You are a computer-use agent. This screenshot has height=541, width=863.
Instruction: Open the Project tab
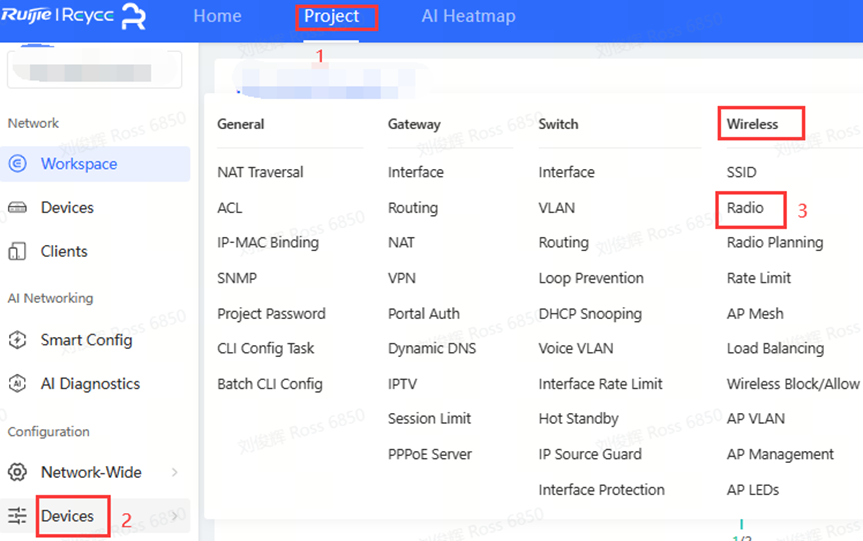point(332,16)
